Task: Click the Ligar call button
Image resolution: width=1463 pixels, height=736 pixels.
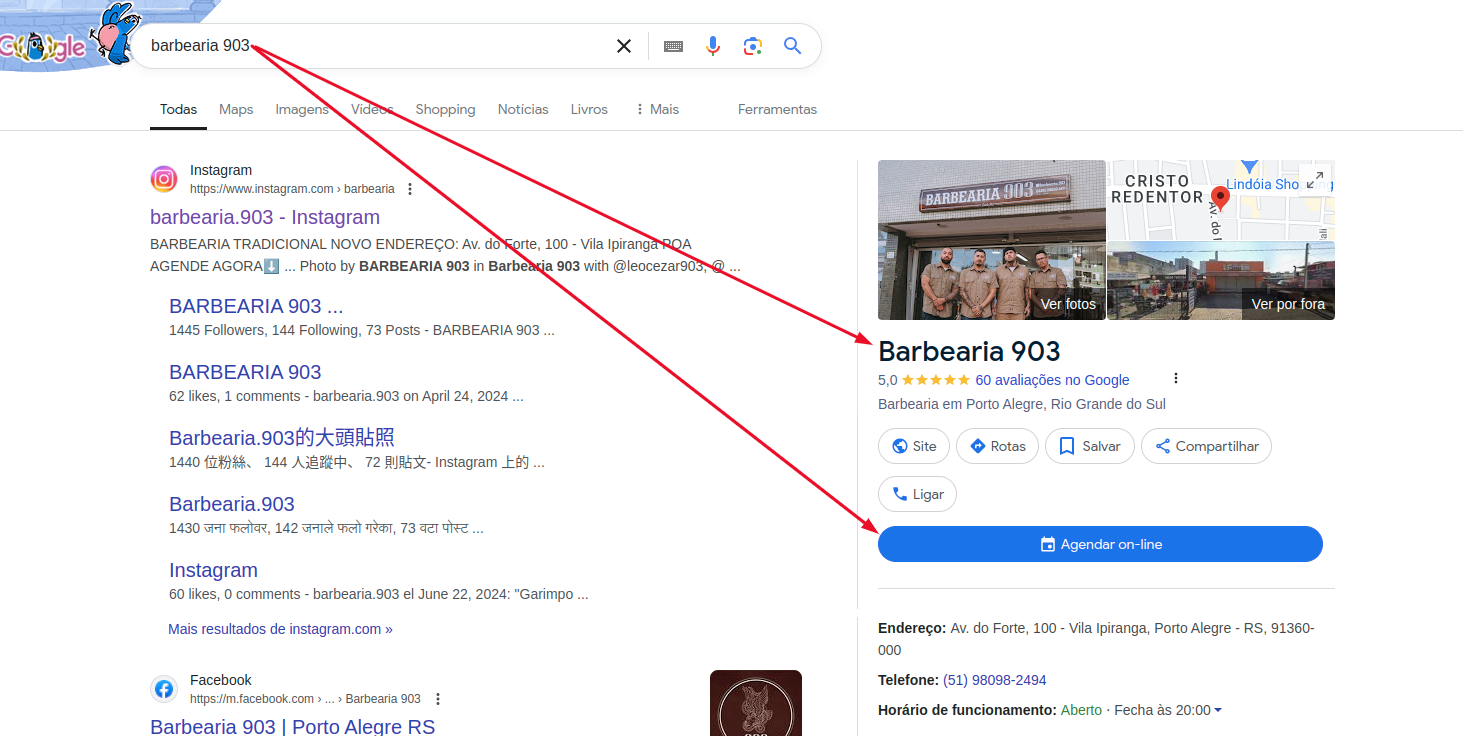Action: click(x=917, y=494)
